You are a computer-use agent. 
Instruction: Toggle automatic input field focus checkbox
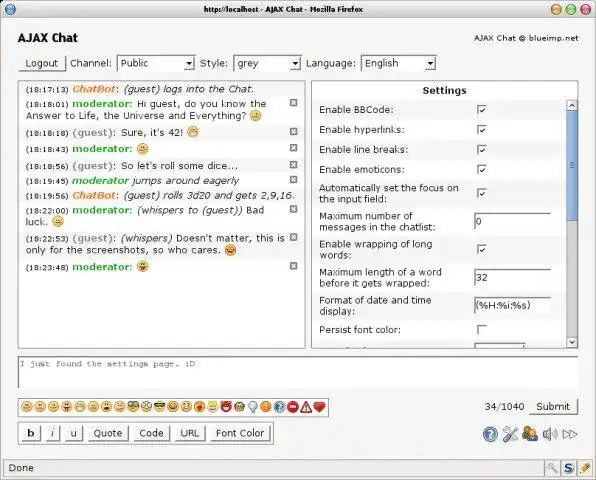pyautogui.click(x=482, y=193)
